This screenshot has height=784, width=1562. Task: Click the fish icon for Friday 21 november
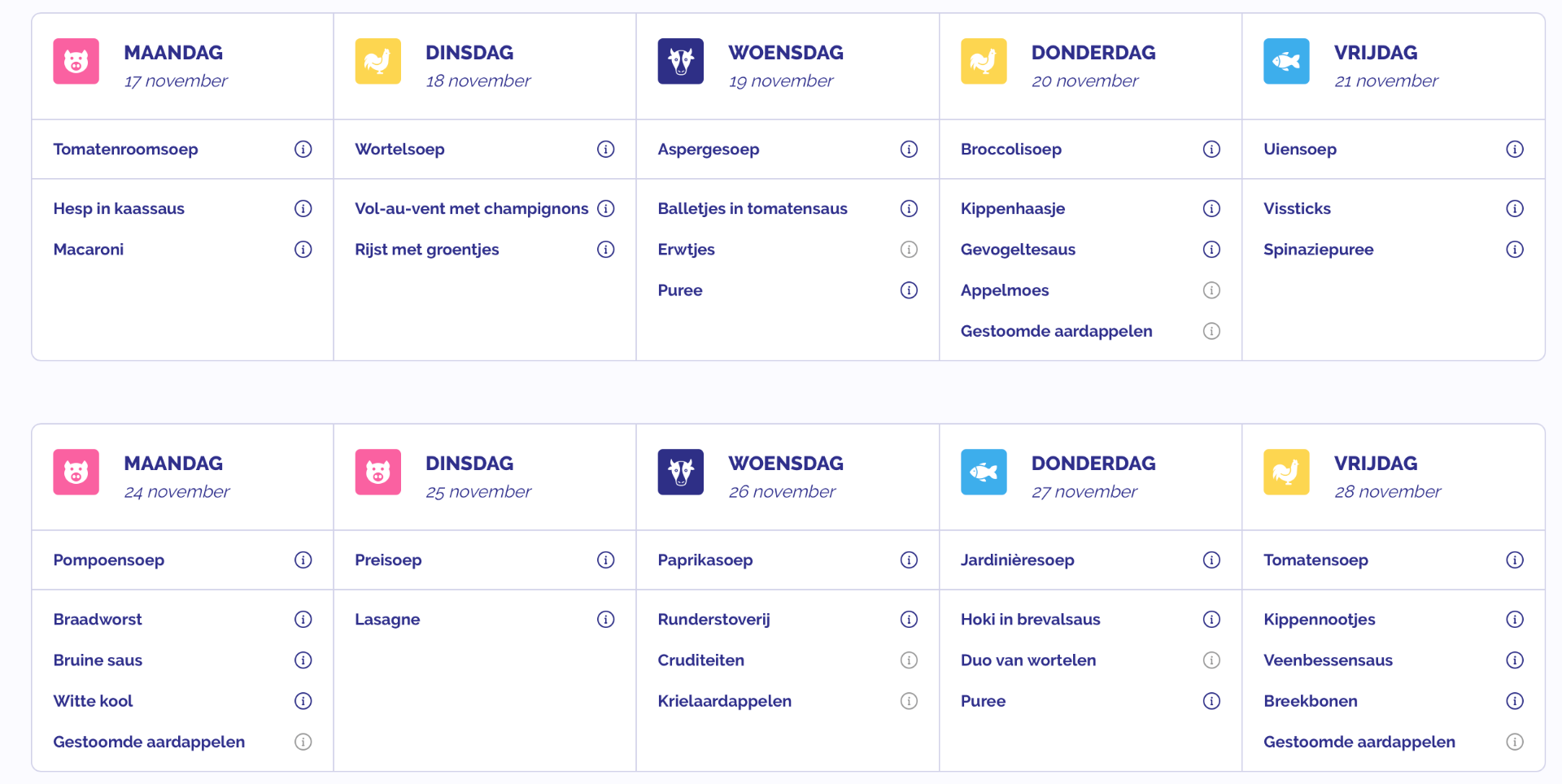[1286, 62]
